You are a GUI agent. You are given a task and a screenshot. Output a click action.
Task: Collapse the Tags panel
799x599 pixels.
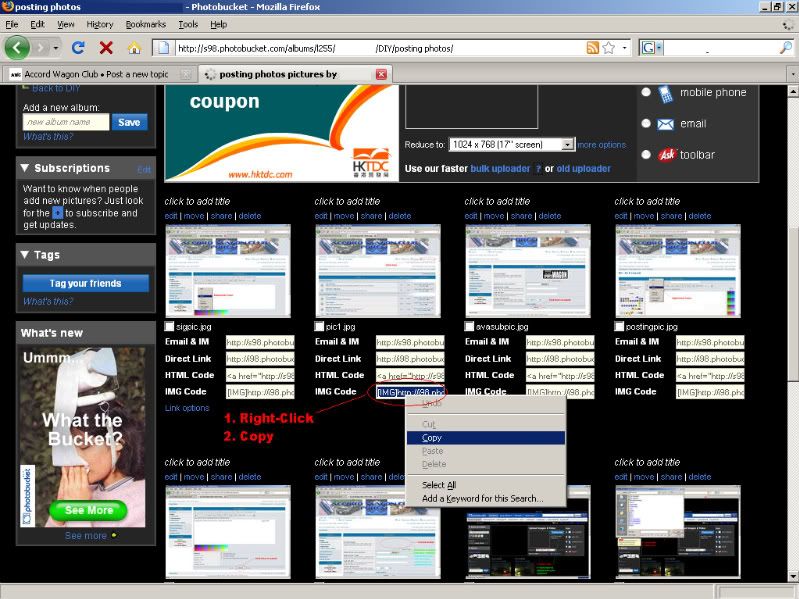24,254
